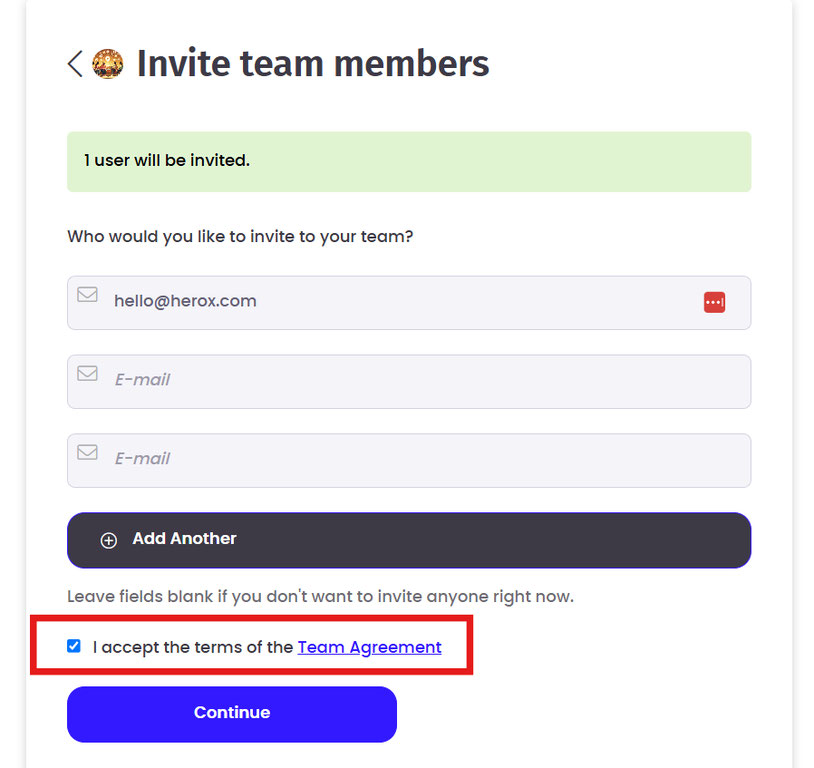Click the envelope icon in first email field
The width and height of the screenshot is (814, 768).
(x=88, y=295)
